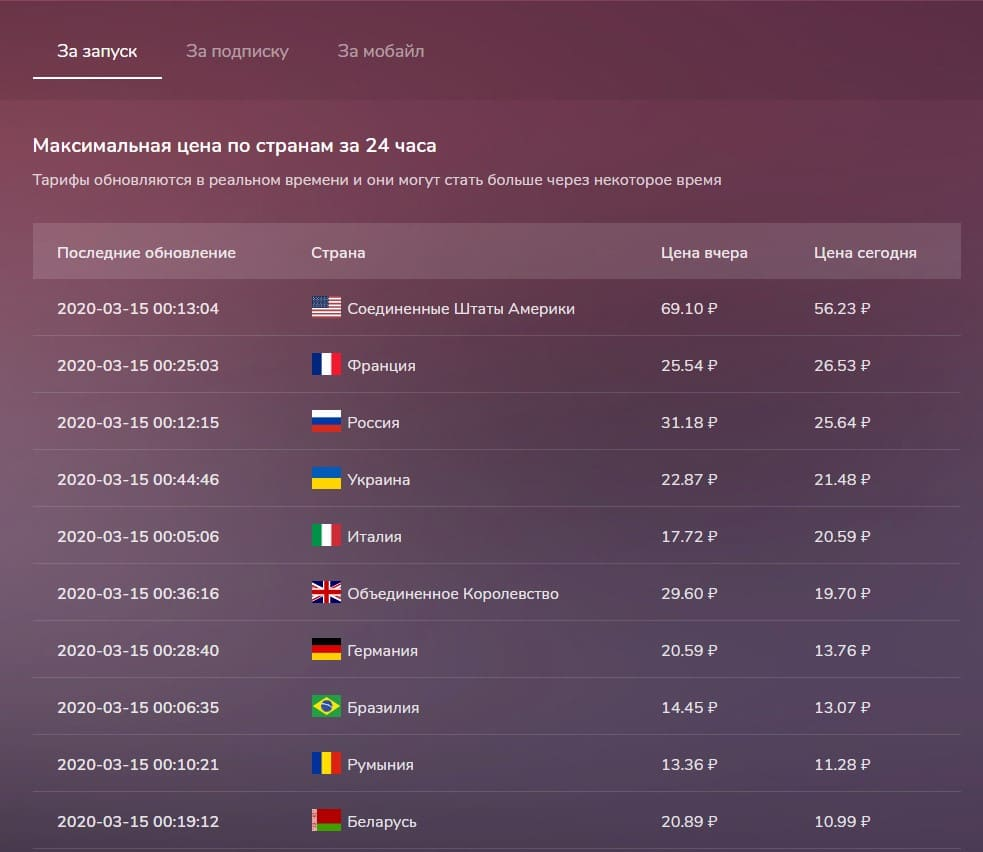Click the France flag icon
The image size is (983, 852).
pos(326,364)
